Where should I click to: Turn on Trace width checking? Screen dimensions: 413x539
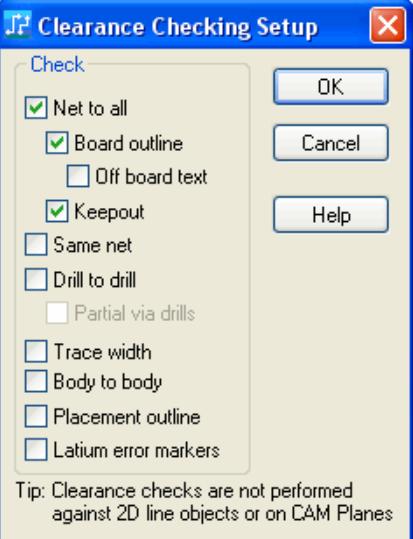36,351
